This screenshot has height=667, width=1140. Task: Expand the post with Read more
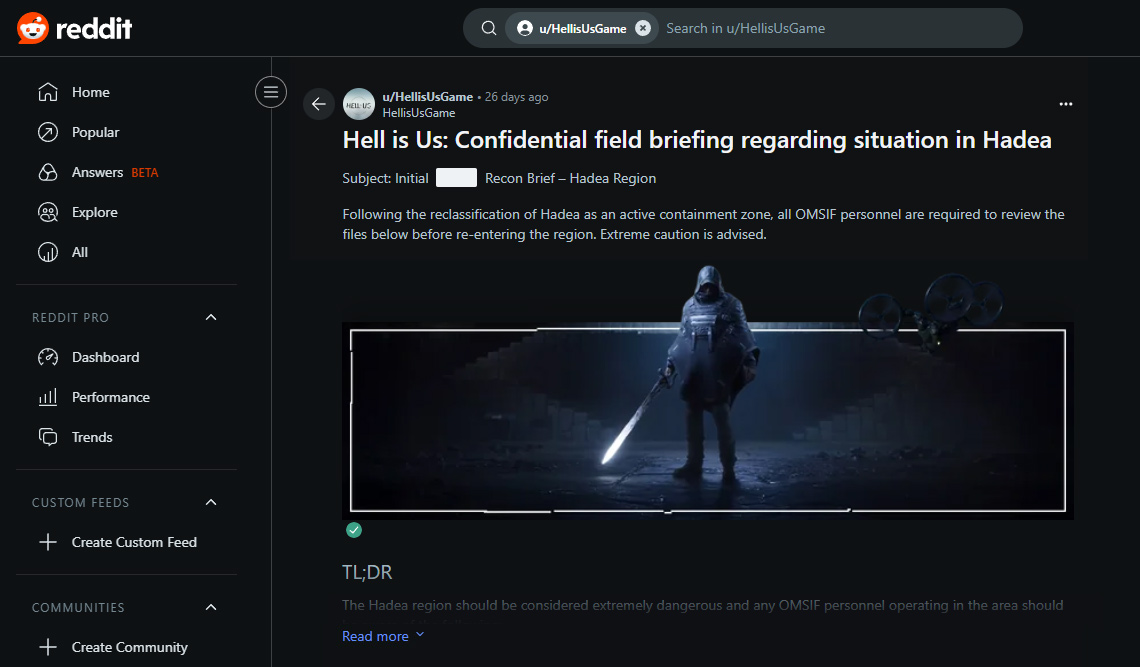tap(383, 636)
